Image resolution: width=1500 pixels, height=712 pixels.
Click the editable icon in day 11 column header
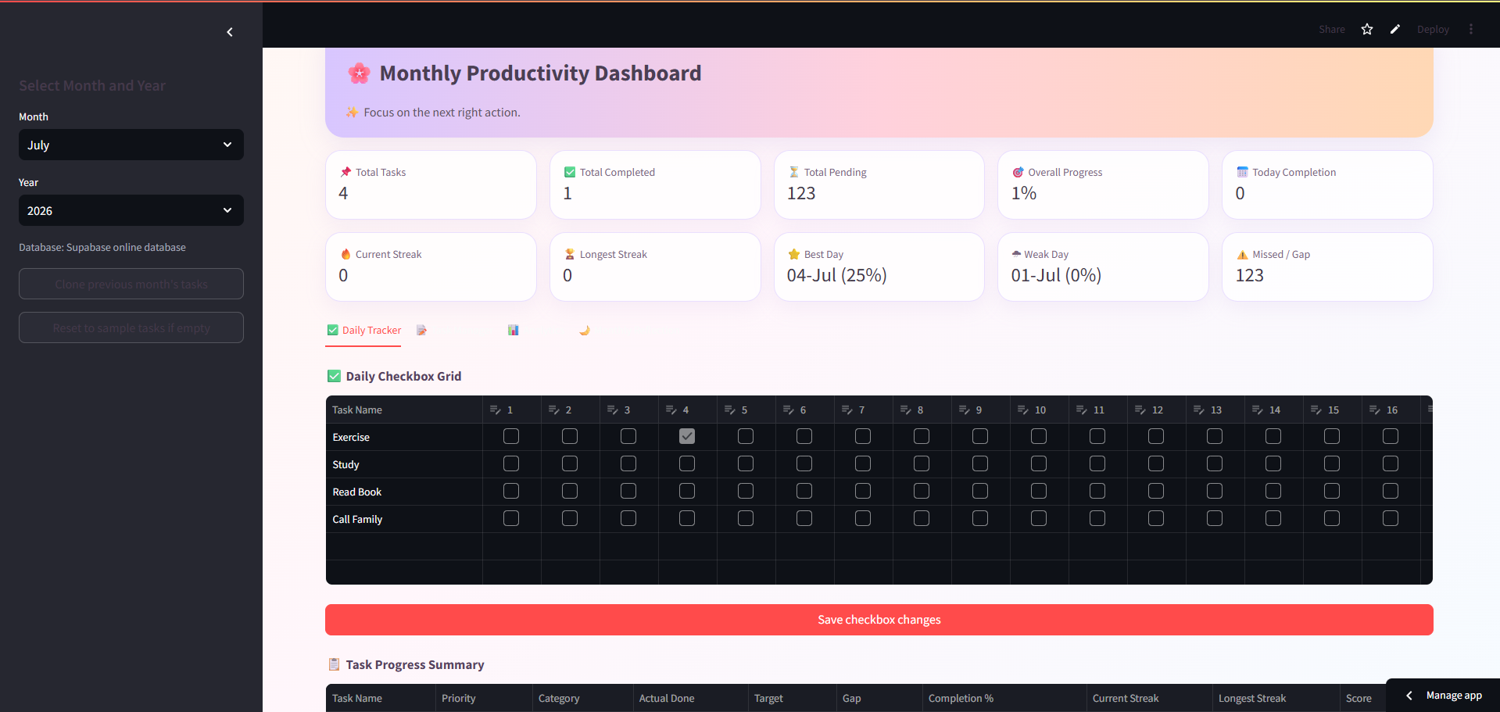[x=1082, y=410]
